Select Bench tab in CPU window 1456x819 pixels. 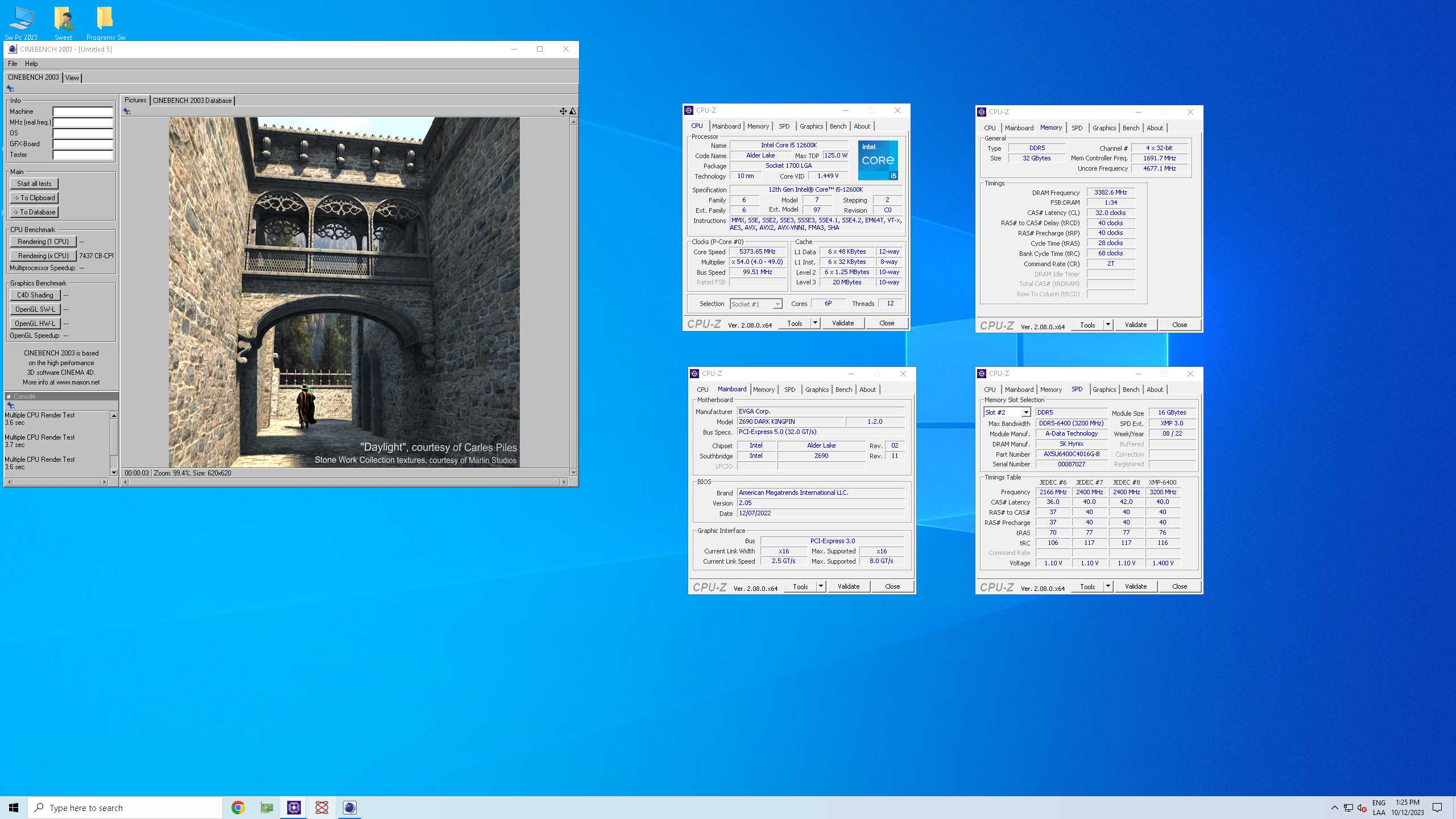tap(838, 126)
